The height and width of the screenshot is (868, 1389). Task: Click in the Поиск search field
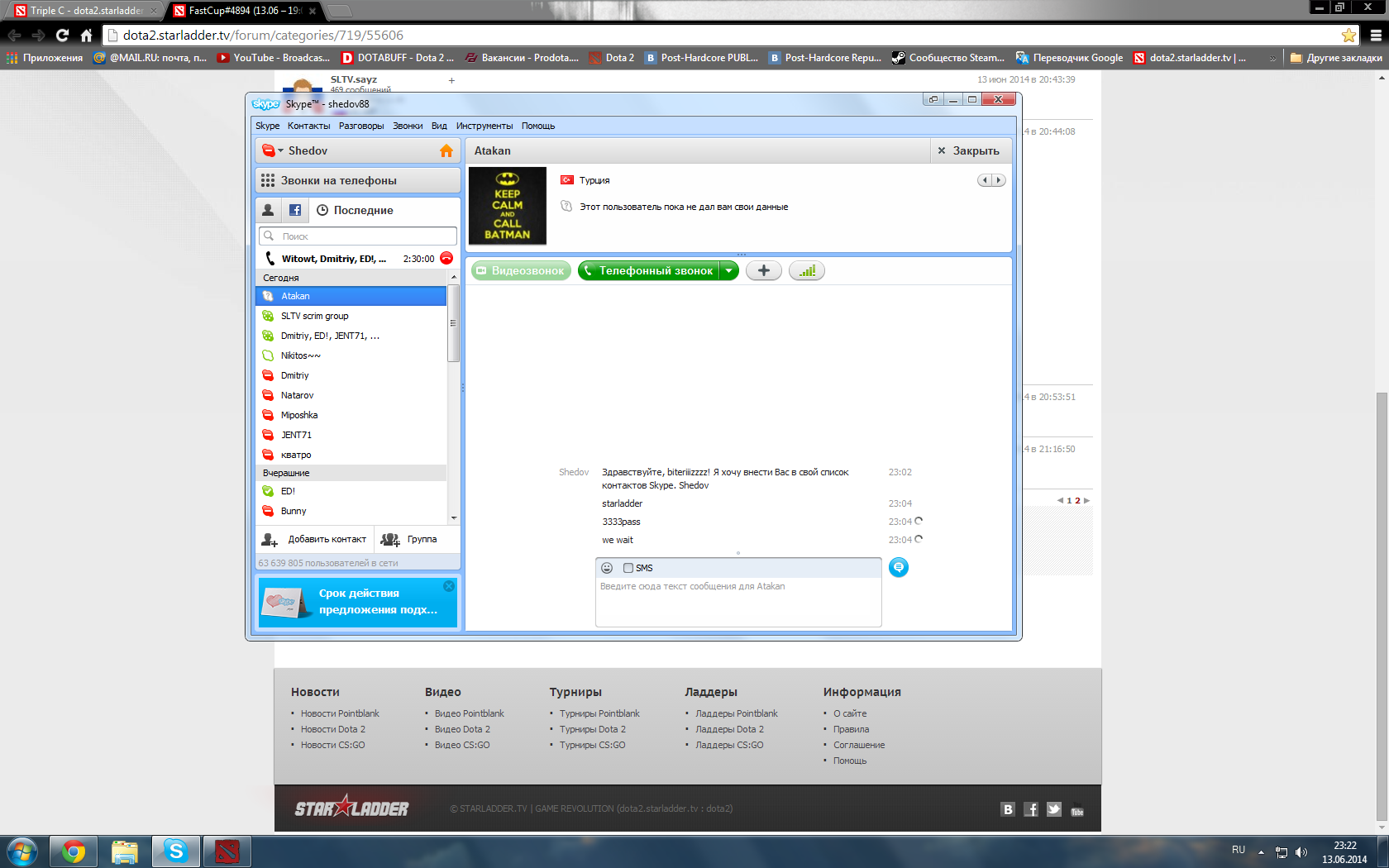(x=358, y=236)
